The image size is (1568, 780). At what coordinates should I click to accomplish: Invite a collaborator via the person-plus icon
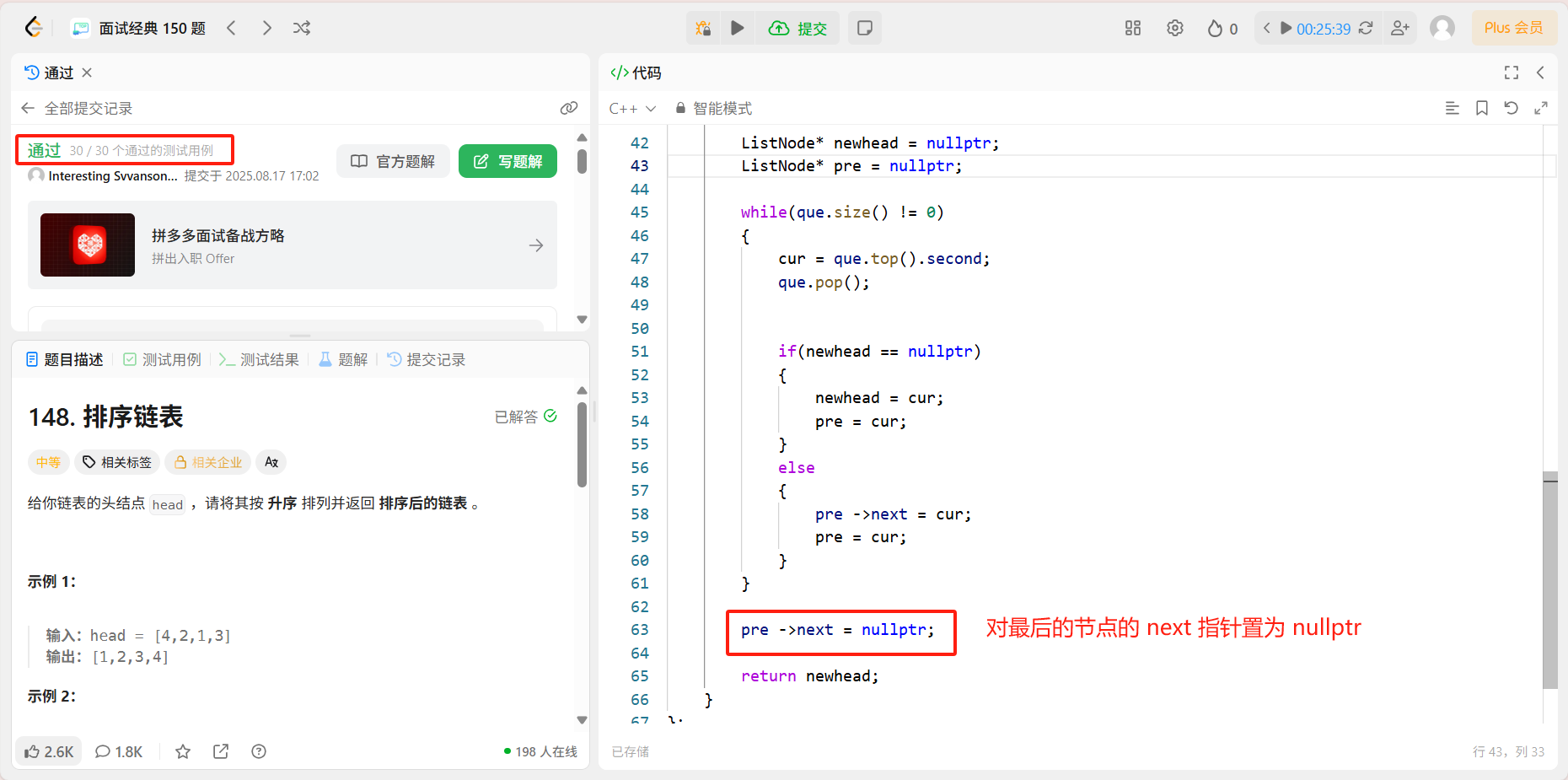coord(1400,28)
